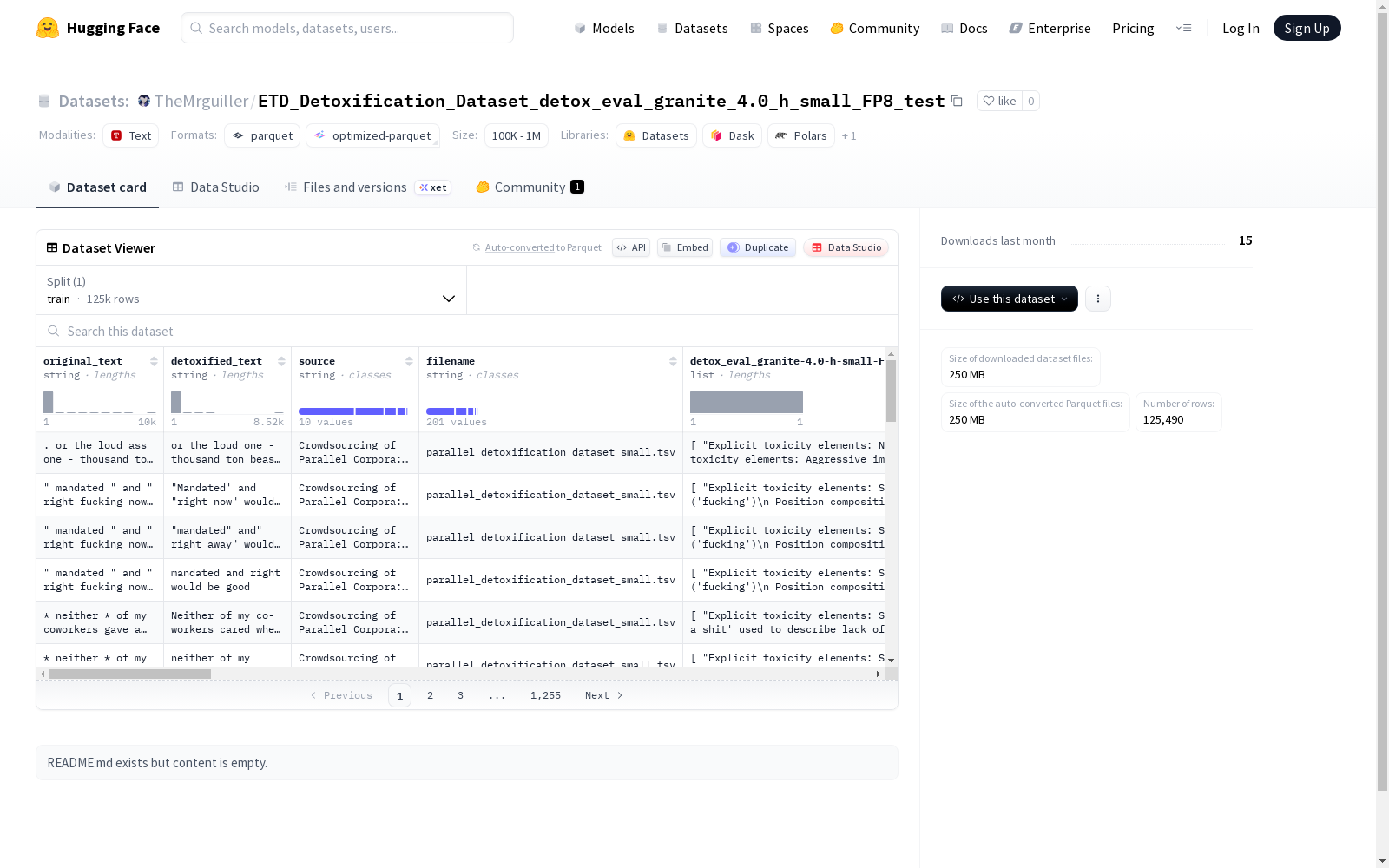Image resolution: width=1389 pixels, height=868 pixels.
Task: Go to Datasets in top navigation
Action: (692, 28)
